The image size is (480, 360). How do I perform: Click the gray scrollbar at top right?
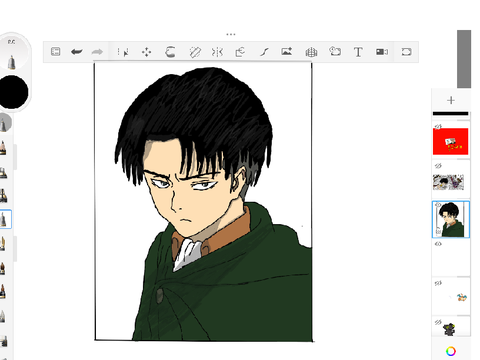click(x=464, y=59)
